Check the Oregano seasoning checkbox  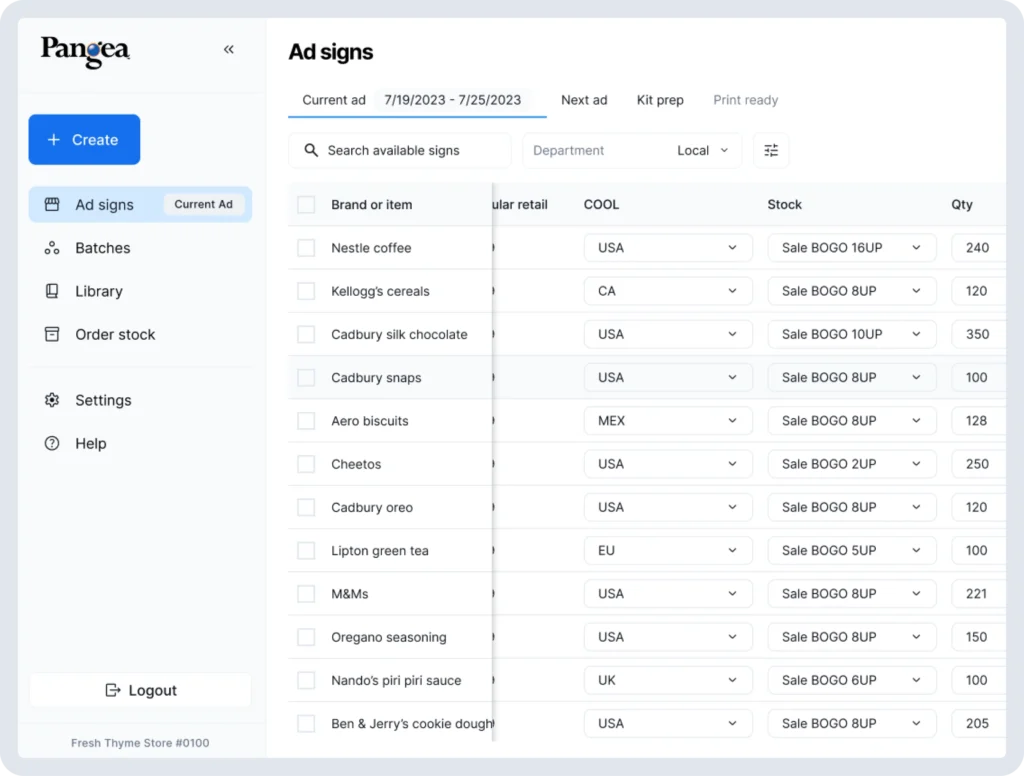pyautogui.click(x=306, y=637)
